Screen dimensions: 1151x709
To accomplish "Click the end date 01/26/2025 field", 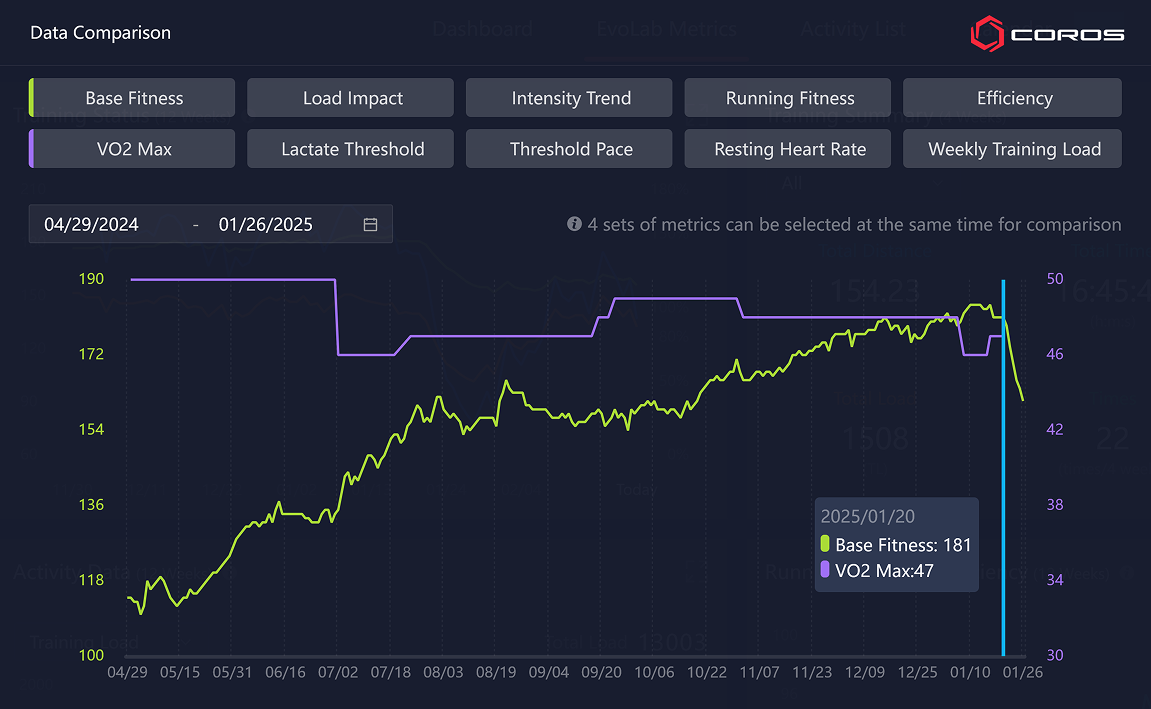I will pos(266,225).
